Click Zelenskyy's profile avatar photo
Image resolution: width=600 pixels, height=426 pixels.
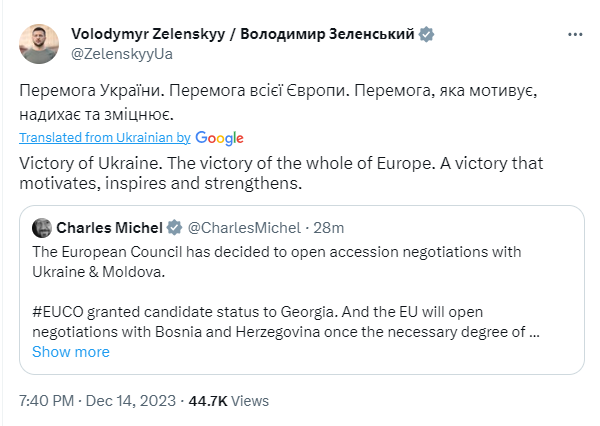pyautogui.click(x=40, y=44)
